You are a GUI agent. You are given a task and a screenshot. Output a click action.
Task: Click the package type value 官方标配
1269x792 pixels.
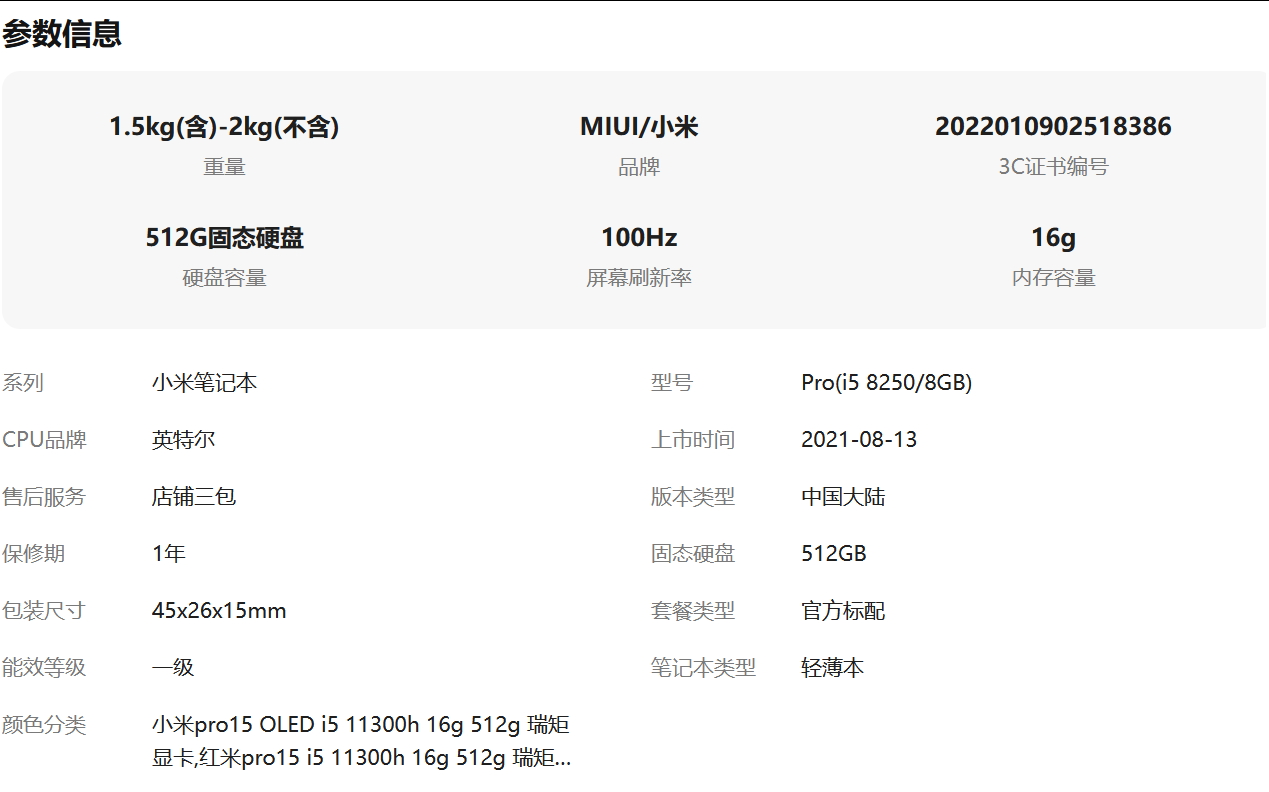tap(843, 611)
